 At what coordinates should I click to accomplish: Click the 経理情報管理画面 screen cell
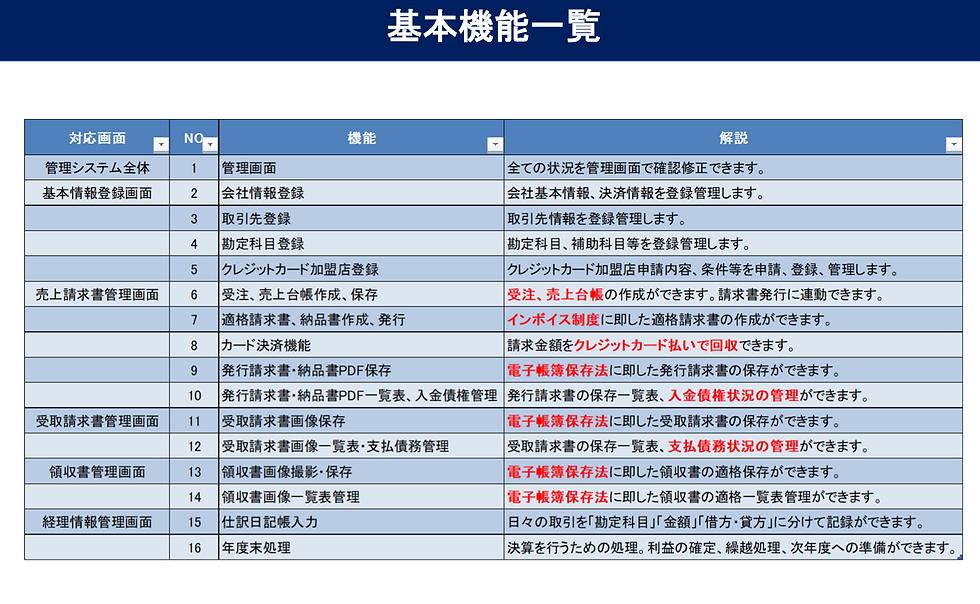pyautogui.click(x=95, y=522)
